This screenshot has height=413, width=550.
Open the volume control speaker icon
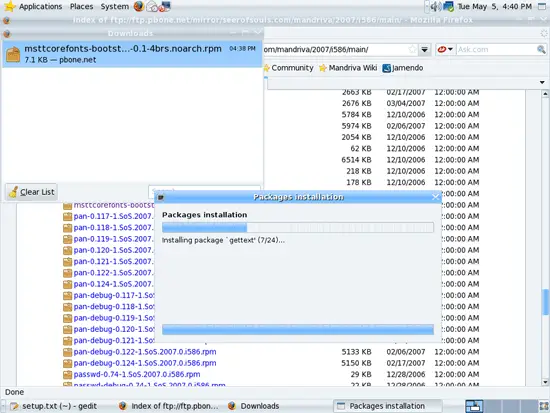435,6
